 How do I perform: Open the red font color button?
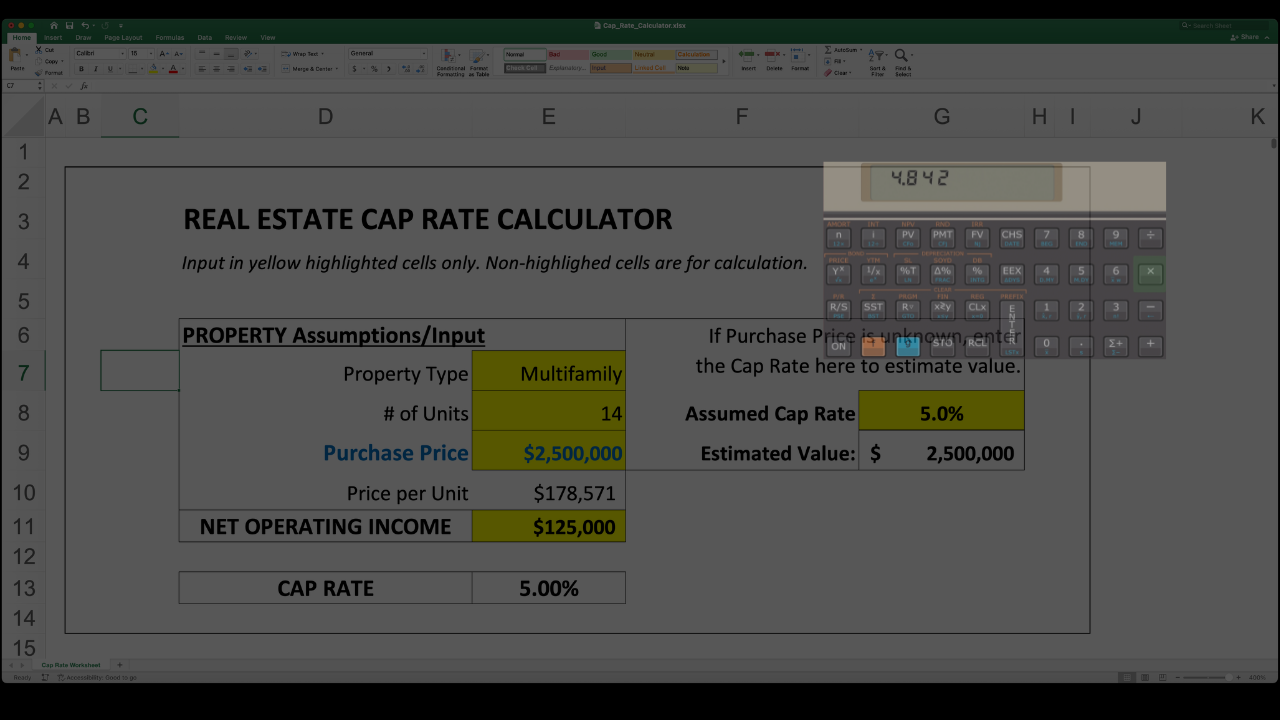[x=173, y=69]
